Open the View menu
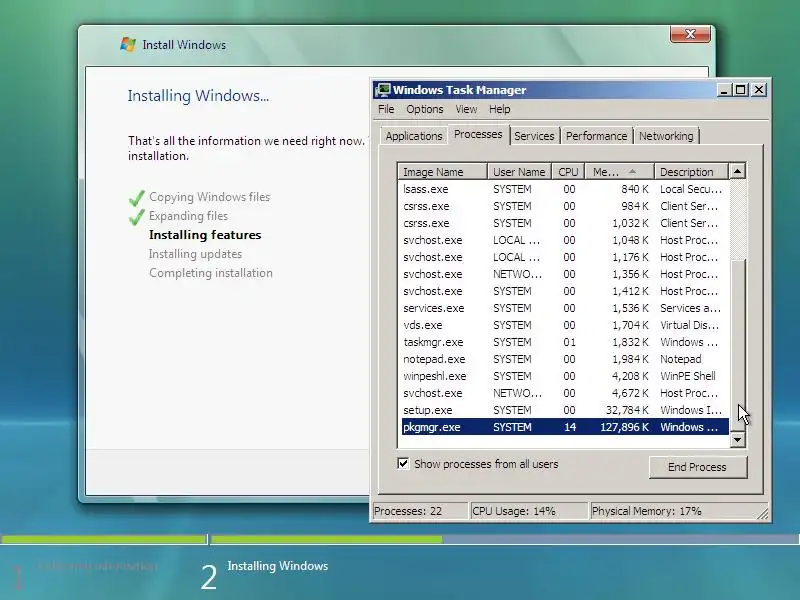Image resolution: width=800 pixels, height=600 pixels. pyautogui.click(x=466, y=109)
